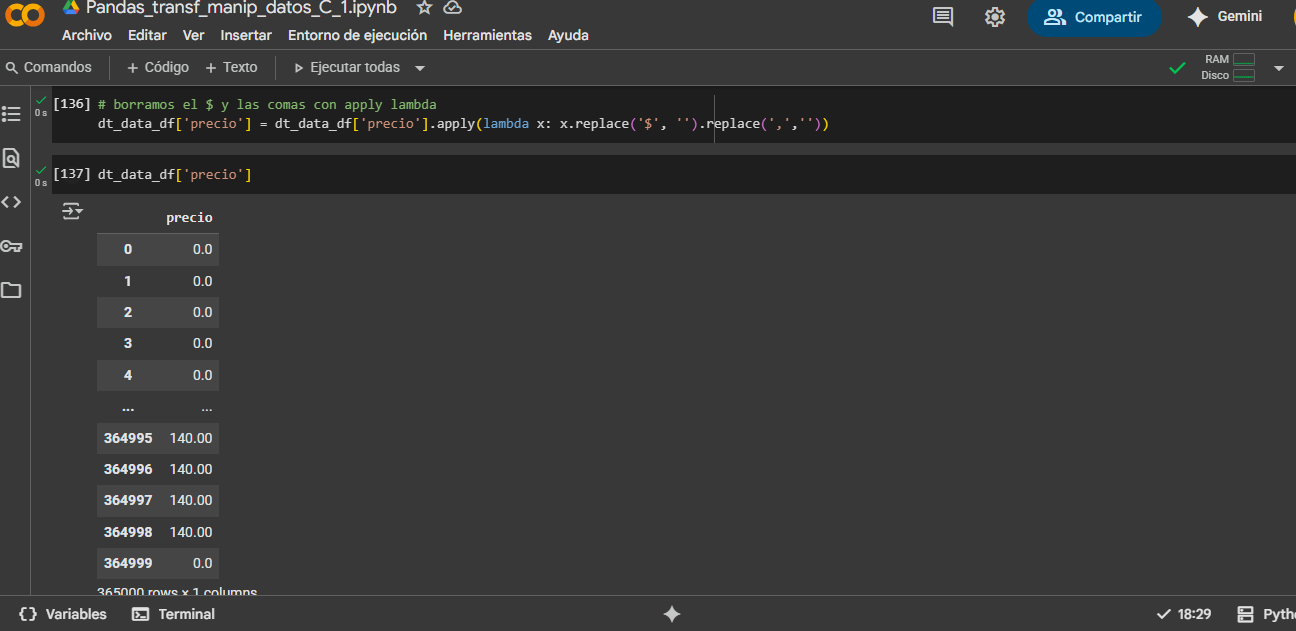Open notebook settings gear icon
The height and width of the screenshot is (631, 1296).
tap(994, 17)
